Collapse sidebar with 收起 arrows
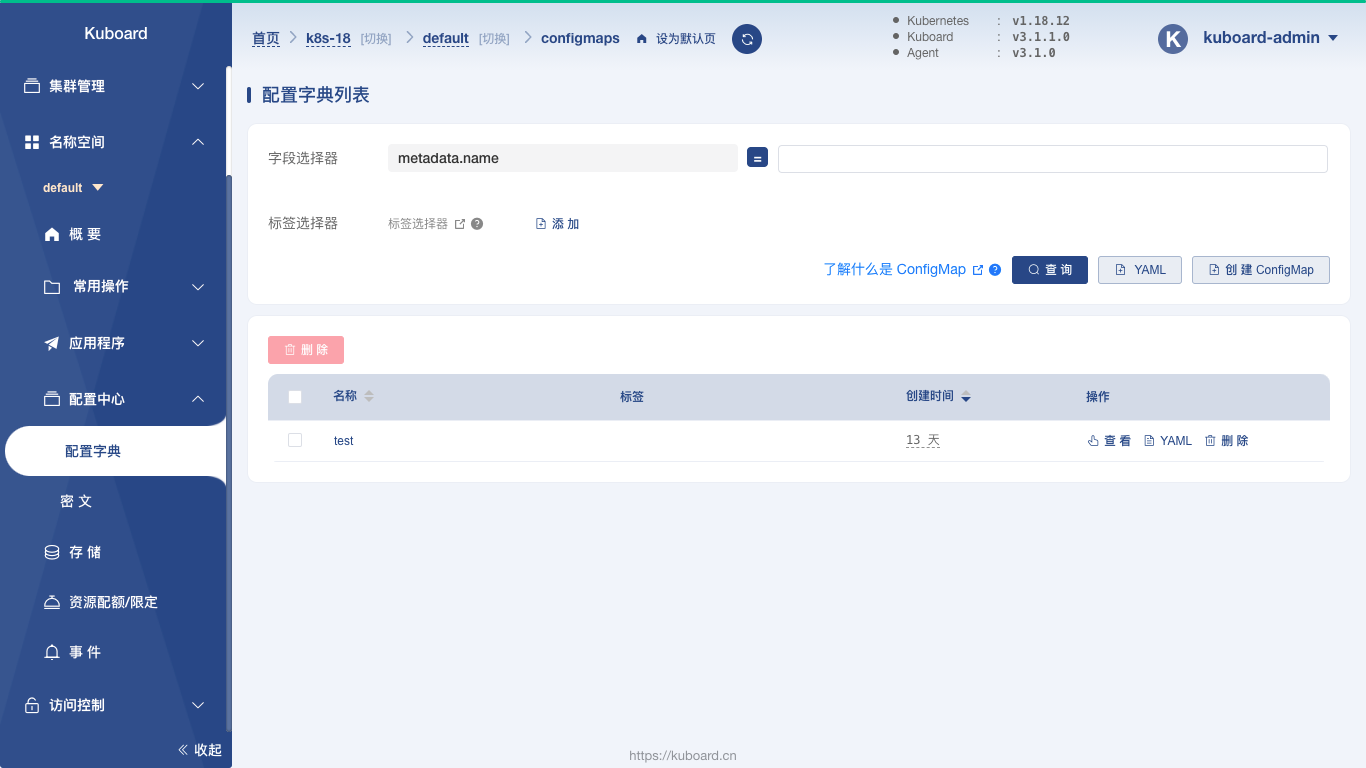 (200, 750)
